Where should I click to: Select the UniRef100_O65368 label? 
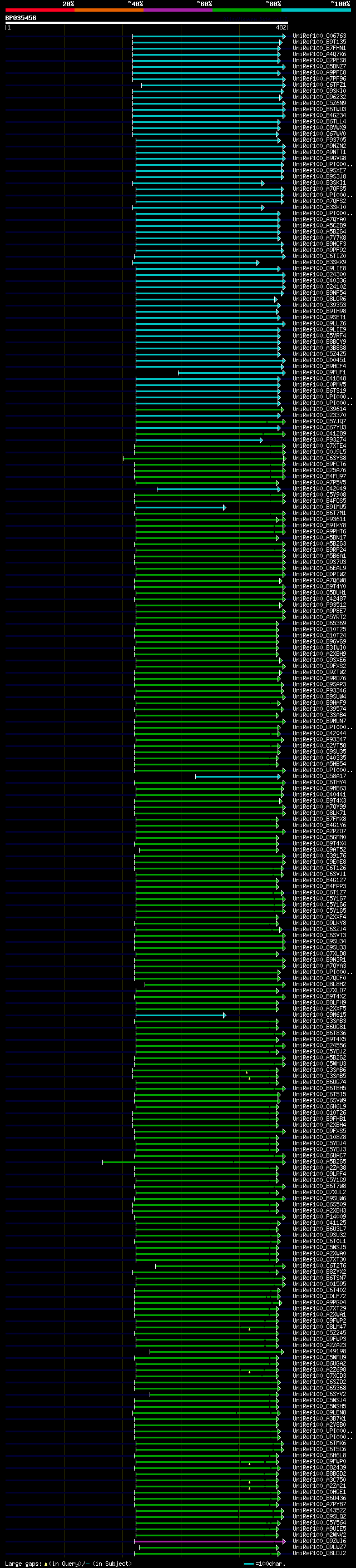click(319, 1388)
